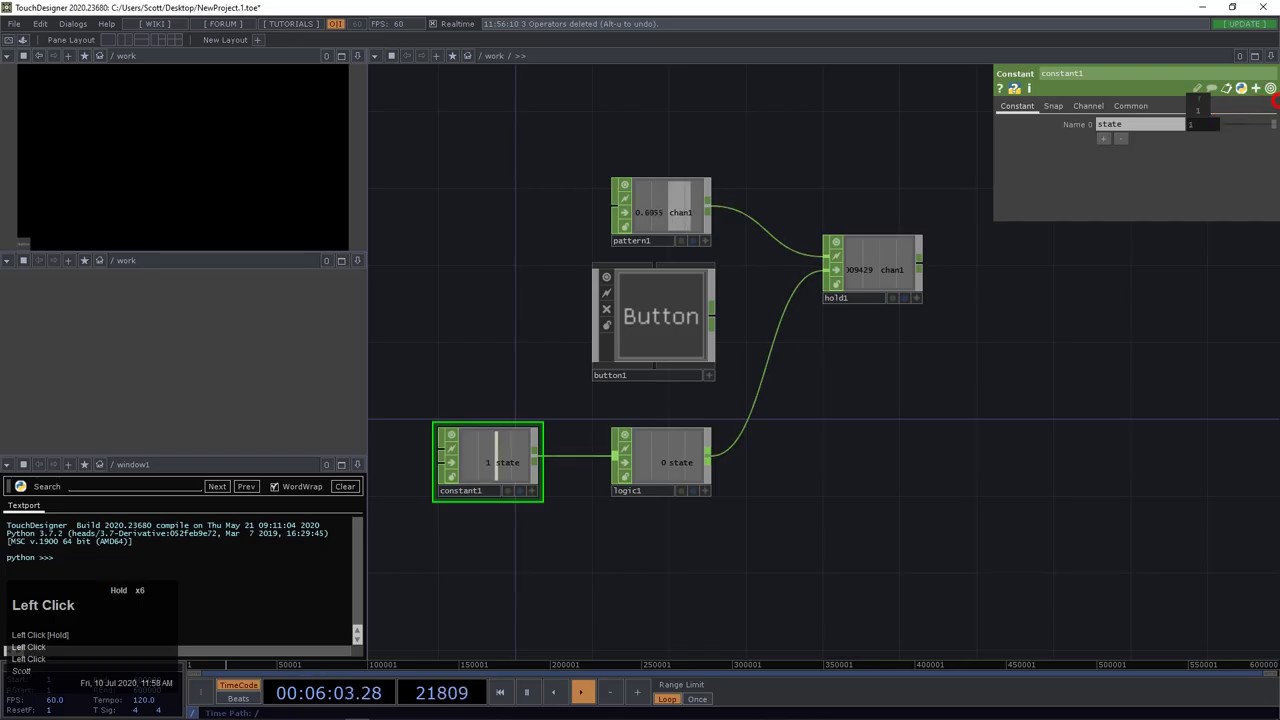The image size is (1280, 720).
Task: Open the File menu
Action: tap(14, 24)
